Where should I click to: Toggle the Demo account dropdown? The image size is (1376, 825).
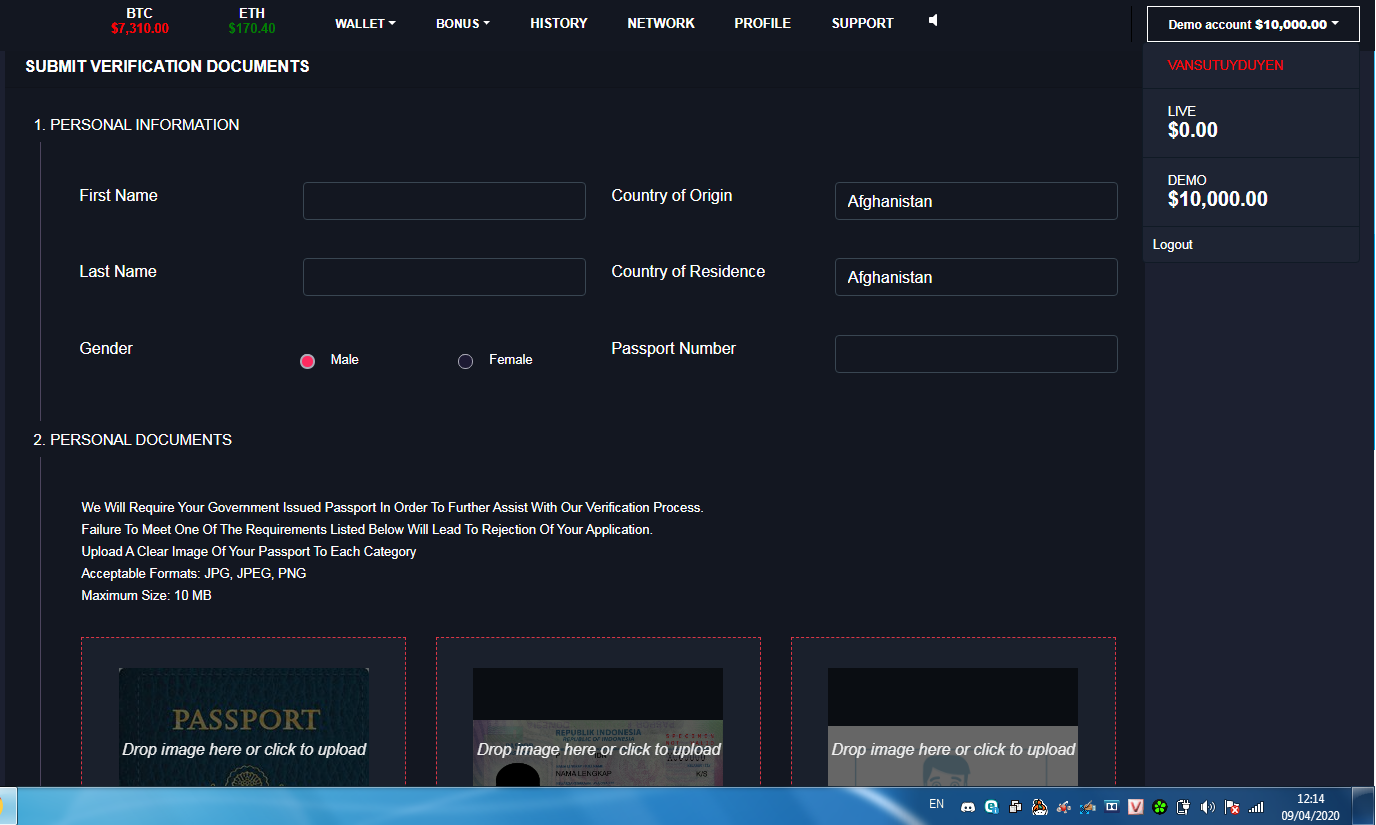[1253, 24]
